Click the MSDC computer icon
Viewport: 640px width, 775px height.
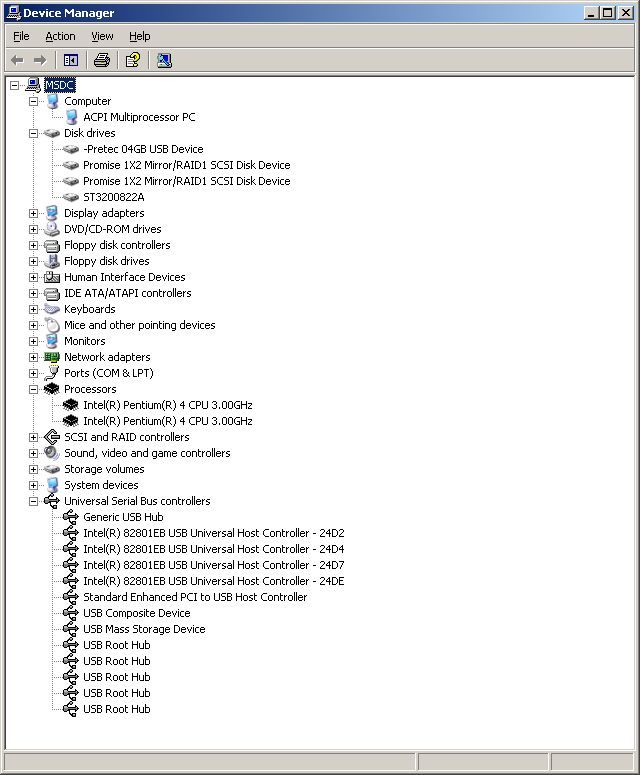click(33, 85)
